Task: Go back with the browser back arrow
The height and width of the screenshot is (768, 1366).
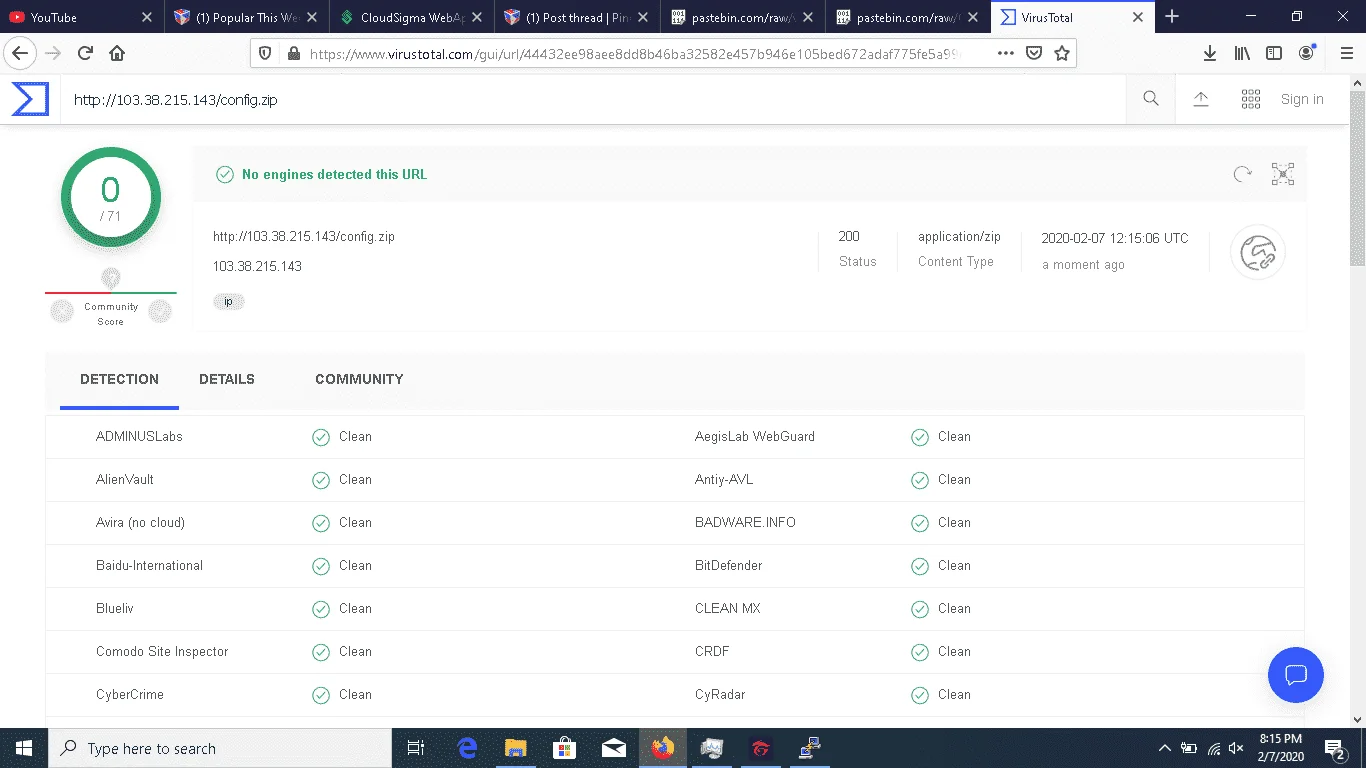Action: point(20,53)
